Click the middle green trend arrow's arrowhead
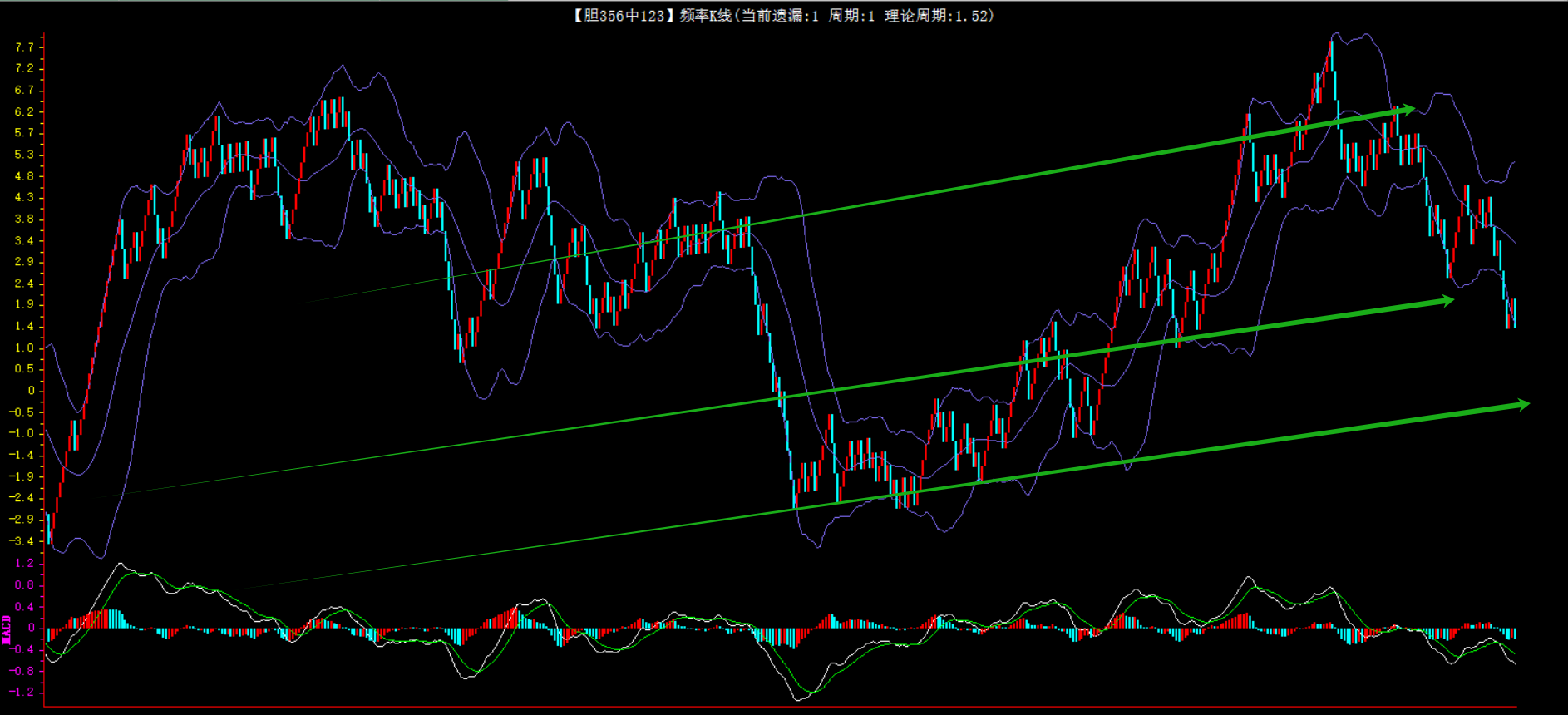The width and height of the screenshot is (1568, 715). tap(1447, 301)
